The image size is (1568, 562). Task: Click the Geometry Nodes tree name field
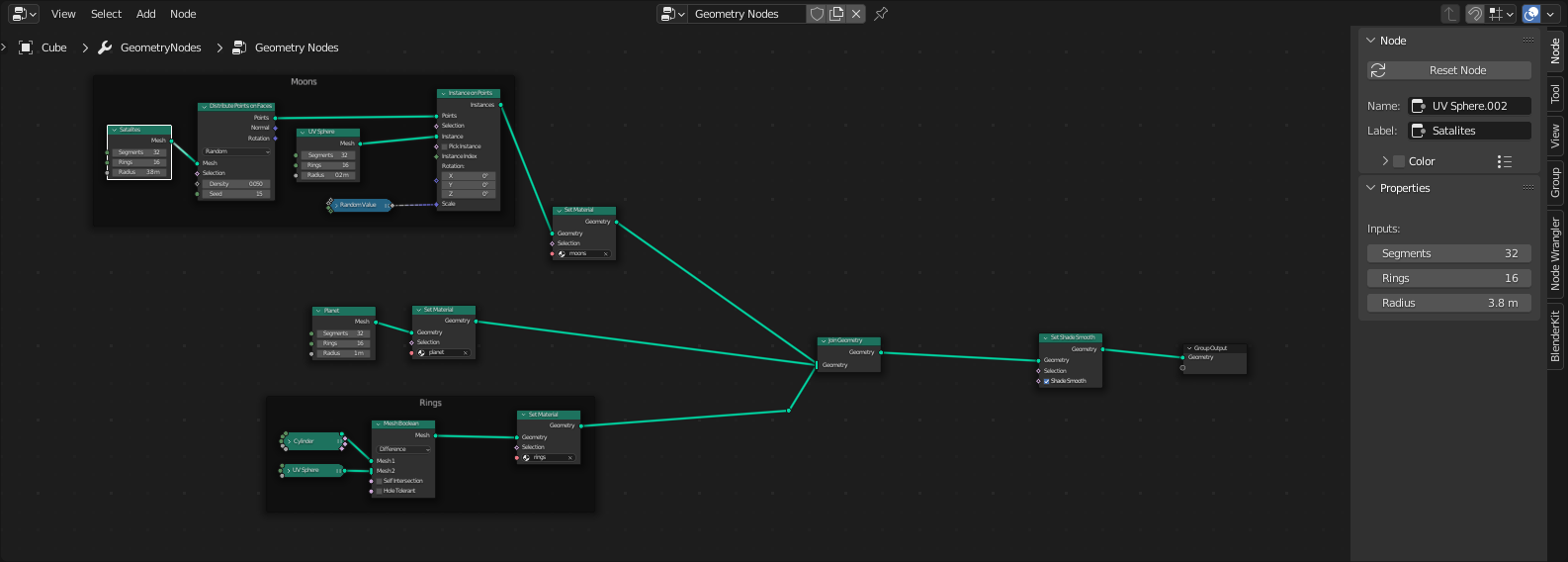click(746, 14)
